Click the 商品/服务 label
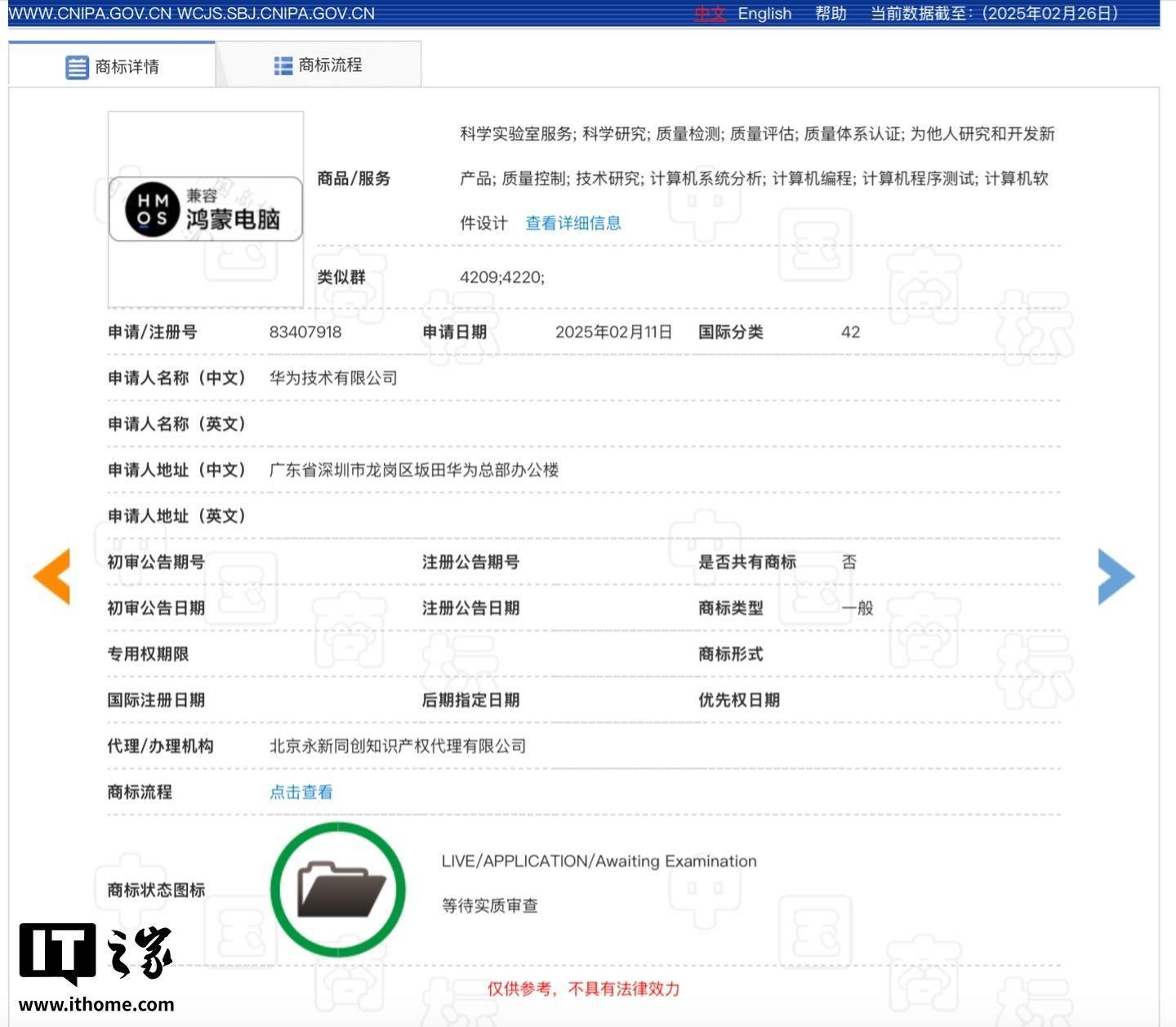This screenshot has height=1027, width=1176. coord(354,178)
